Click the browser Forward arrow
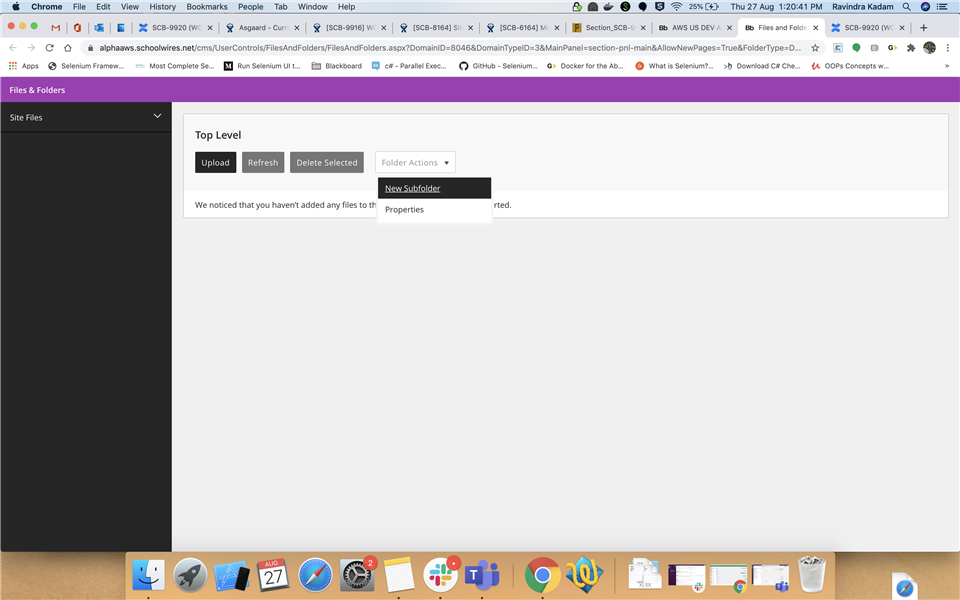The image size is (960, 600). coord(31,48)
